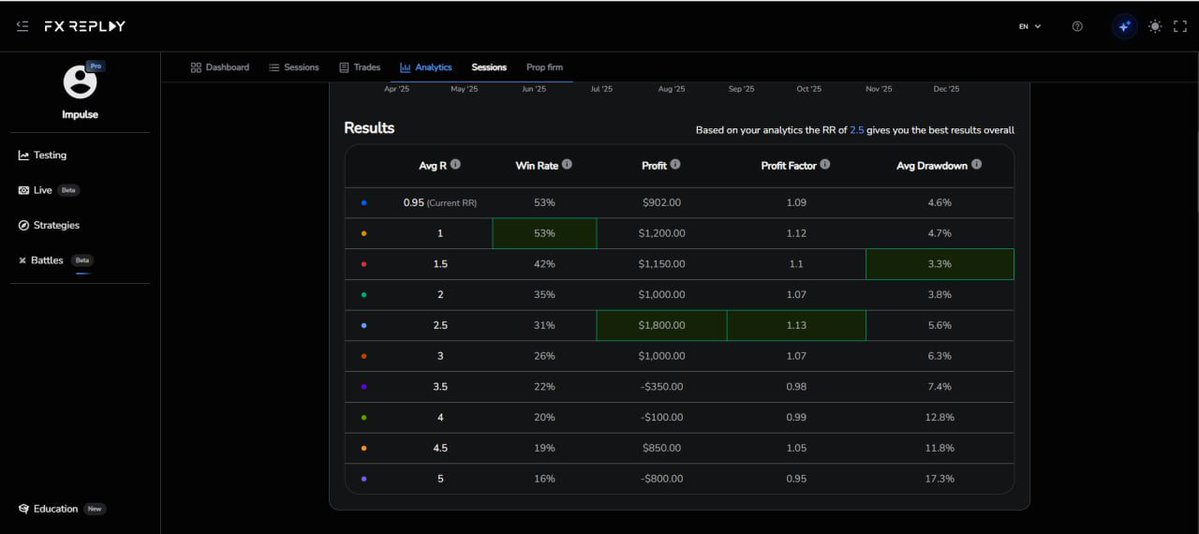Switch to the Trades tab
Image resolution: width=1199 pixels, height=534 pixels.
(x=360, y=67)
